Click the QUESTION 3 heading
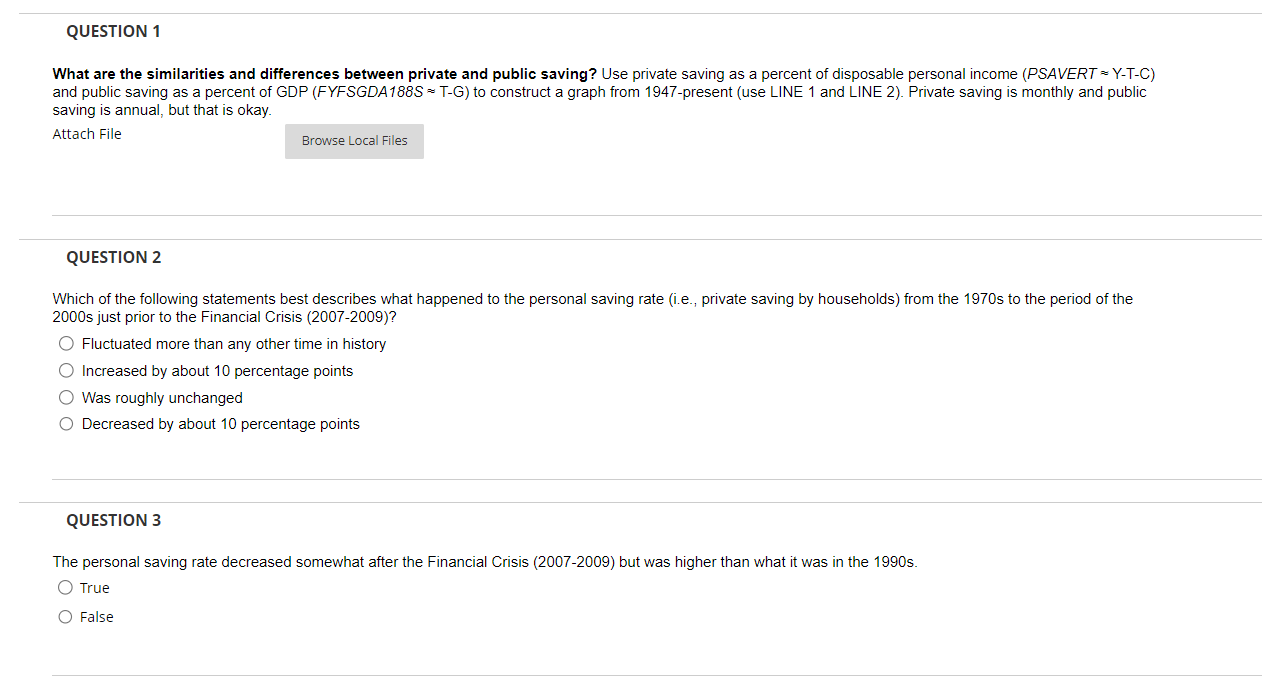Image resolution: width=1262 pixels, height=683 pixels. coord(113,520)
